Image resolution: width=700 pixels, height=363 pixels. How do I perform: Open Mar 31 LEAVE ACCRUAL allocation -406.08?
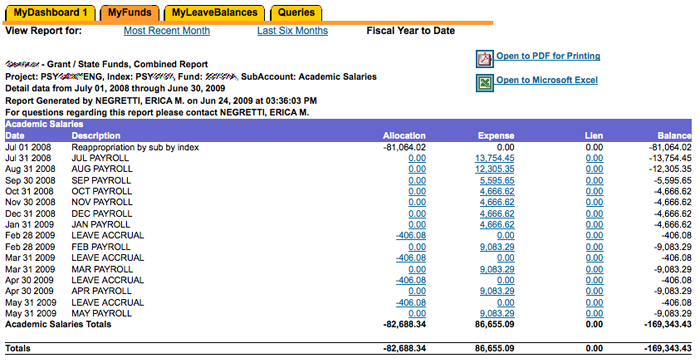(x=411, y=258)
